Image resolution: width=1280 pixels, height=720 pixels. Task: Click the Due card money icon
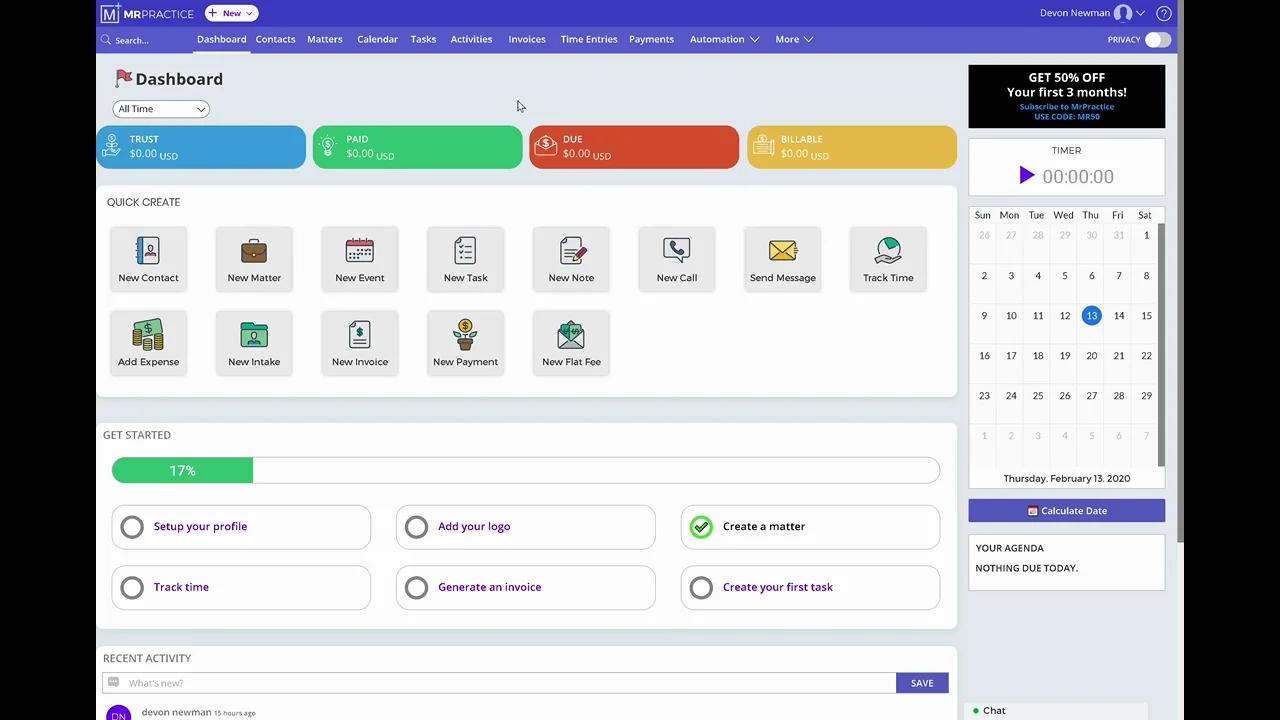[545, 146]
